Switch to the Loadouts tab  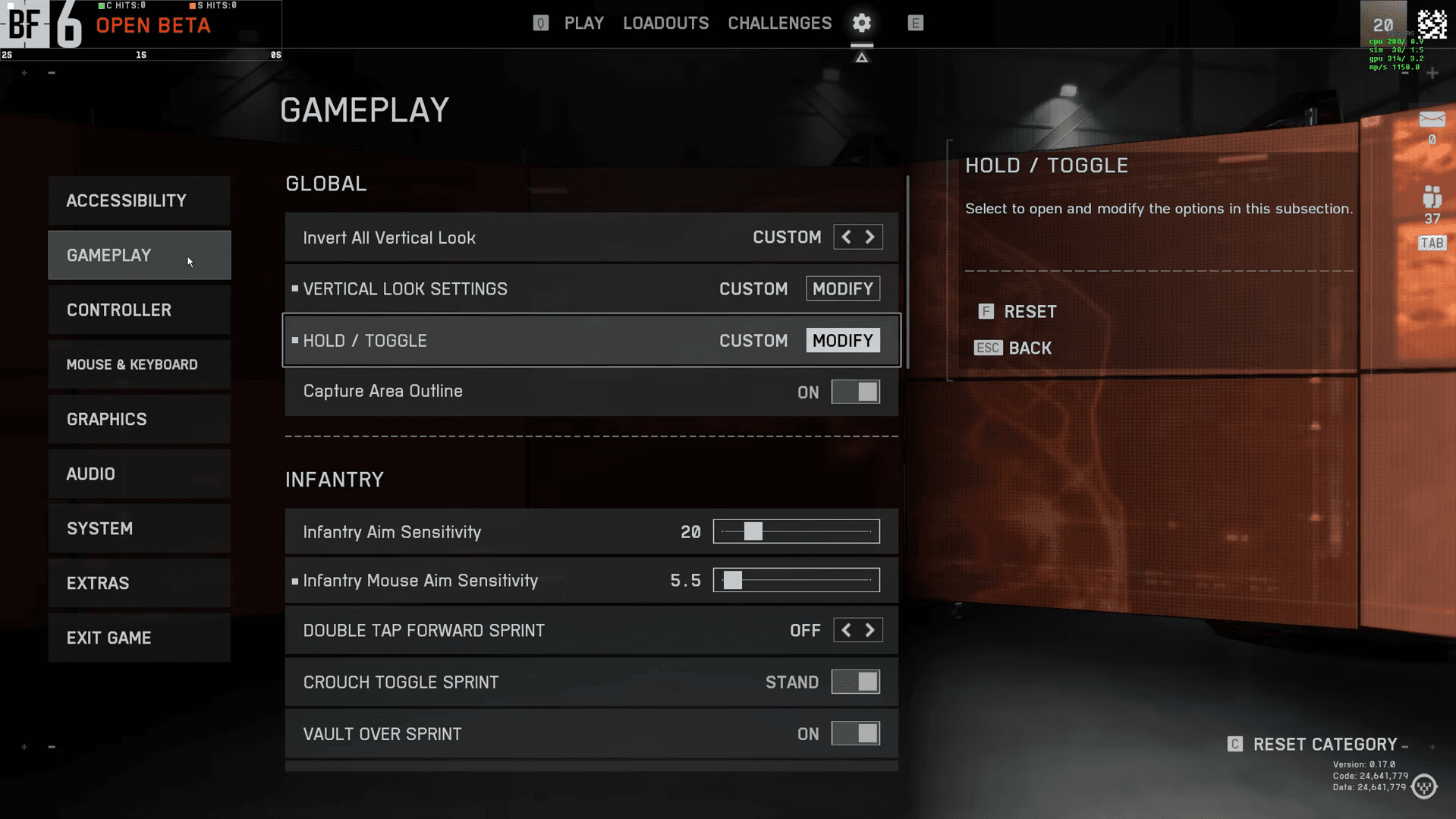665,23
